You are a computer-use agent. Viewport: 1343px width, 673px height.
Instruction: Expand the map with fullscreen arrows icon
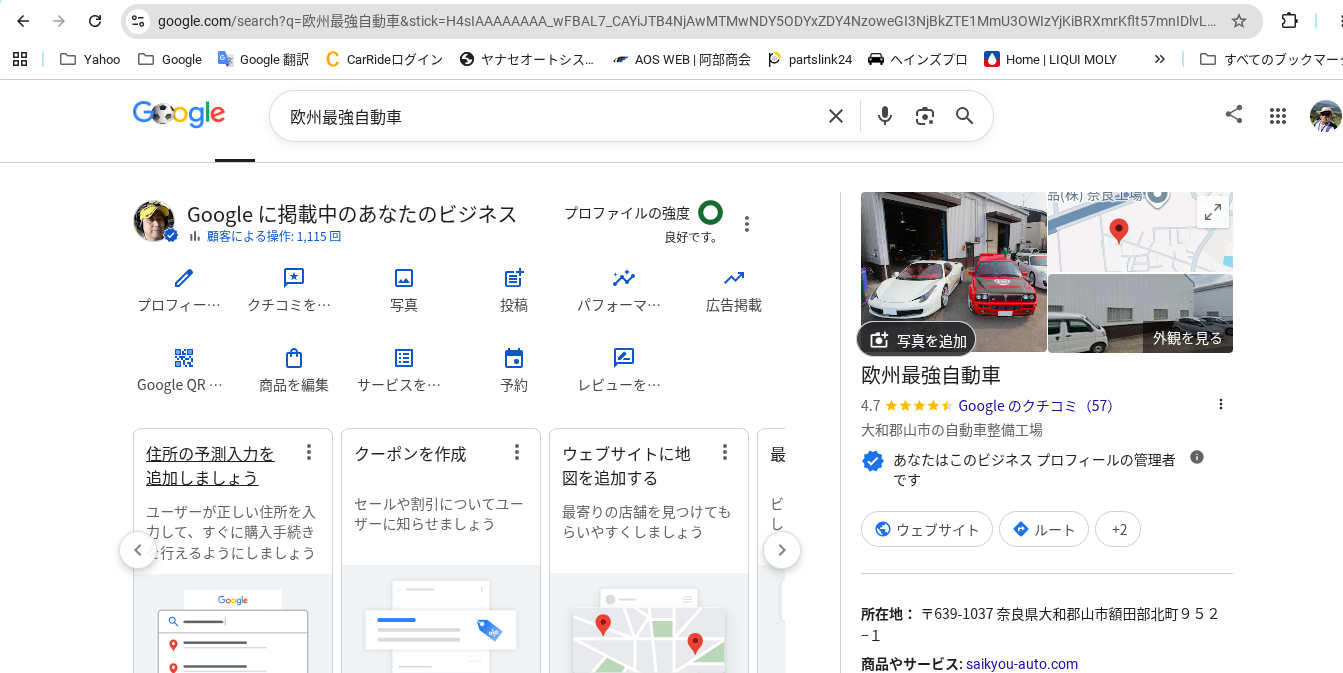coord(1212,212)
